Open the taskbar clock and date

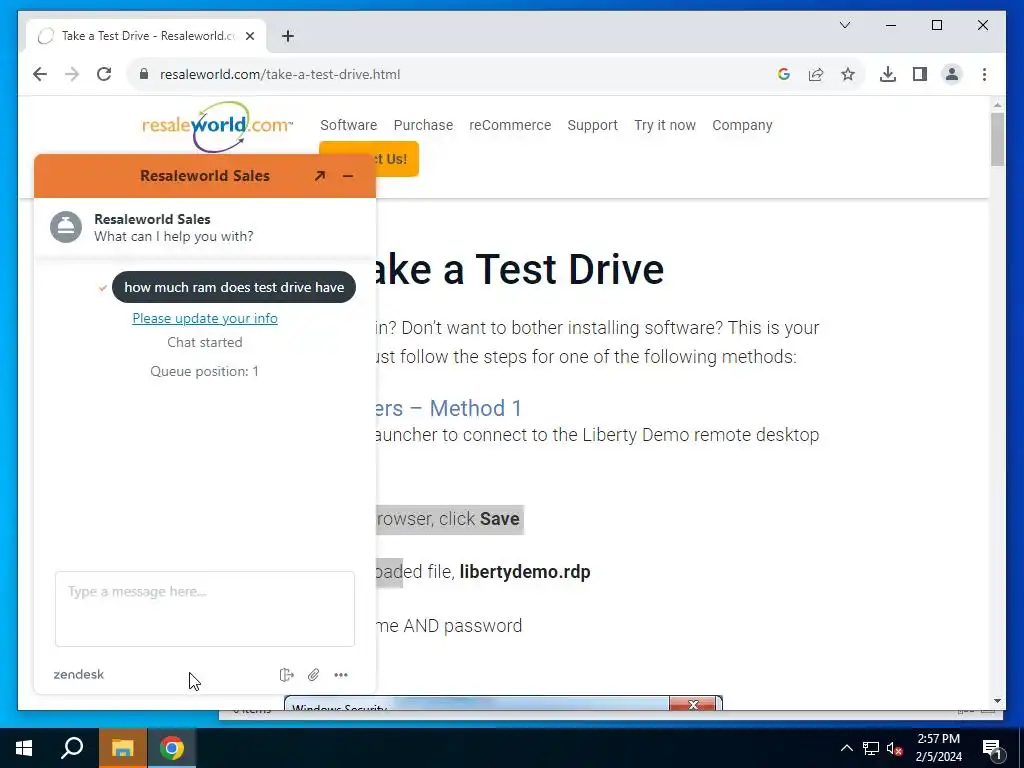[938, 748]
